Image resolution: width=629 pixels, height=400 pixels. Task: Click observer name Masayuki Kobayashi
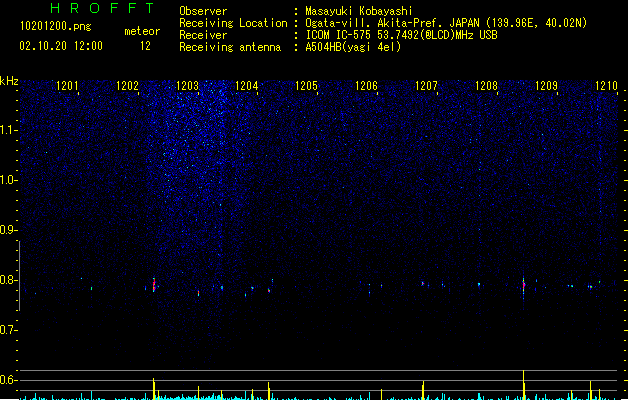click(x=359, y=11)
